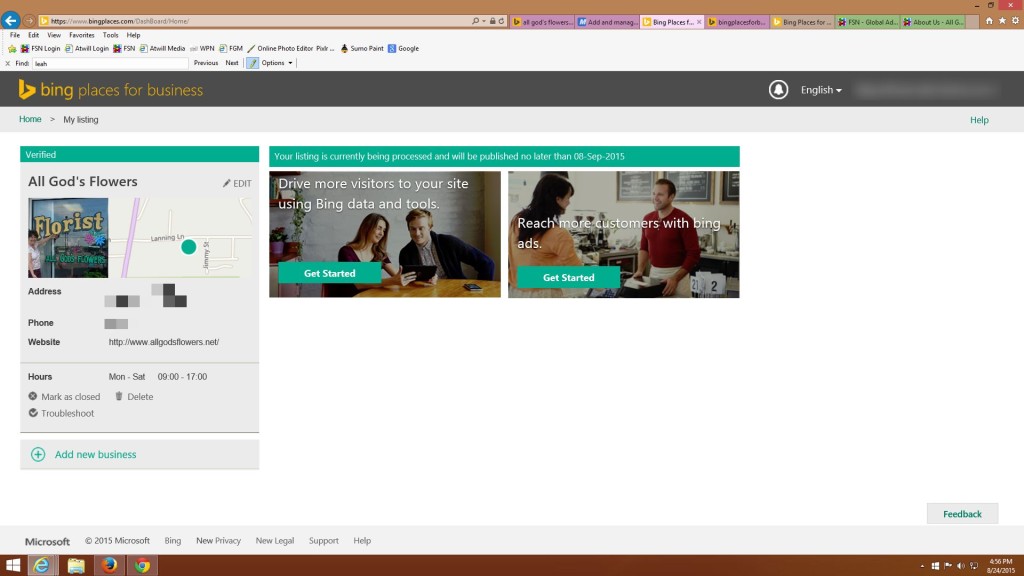Image resolution: width=1024 pixels, height=576 pixels.
Task: Open the browser tools gear icon
Action: [1016, 21]
